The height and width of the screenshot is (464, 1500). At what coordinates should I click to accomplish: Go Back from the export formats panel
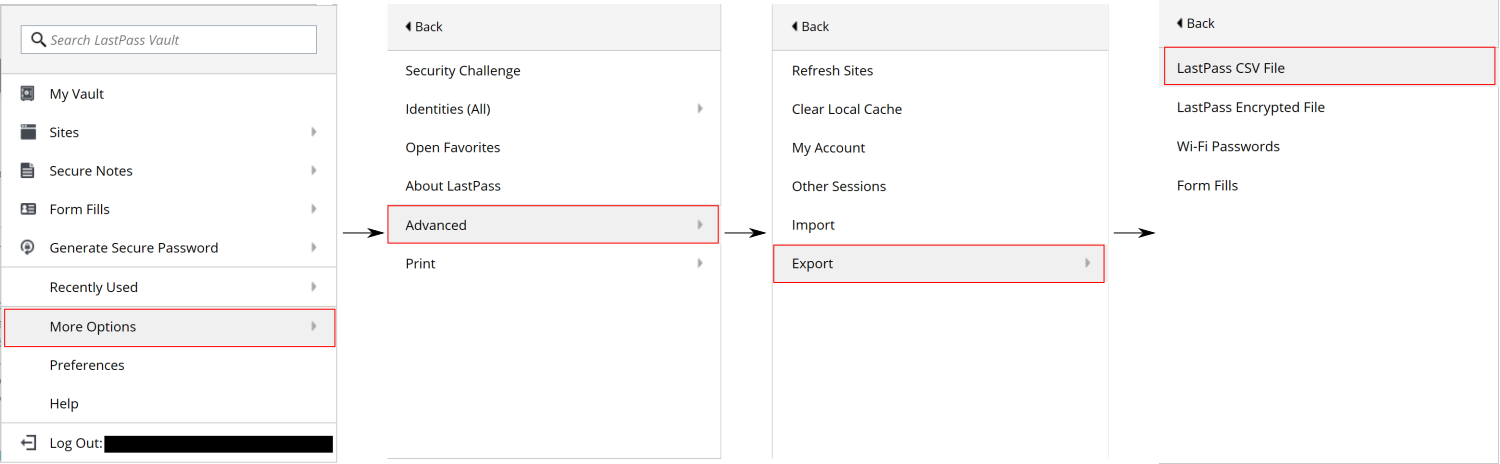(x=1196, y=23)
